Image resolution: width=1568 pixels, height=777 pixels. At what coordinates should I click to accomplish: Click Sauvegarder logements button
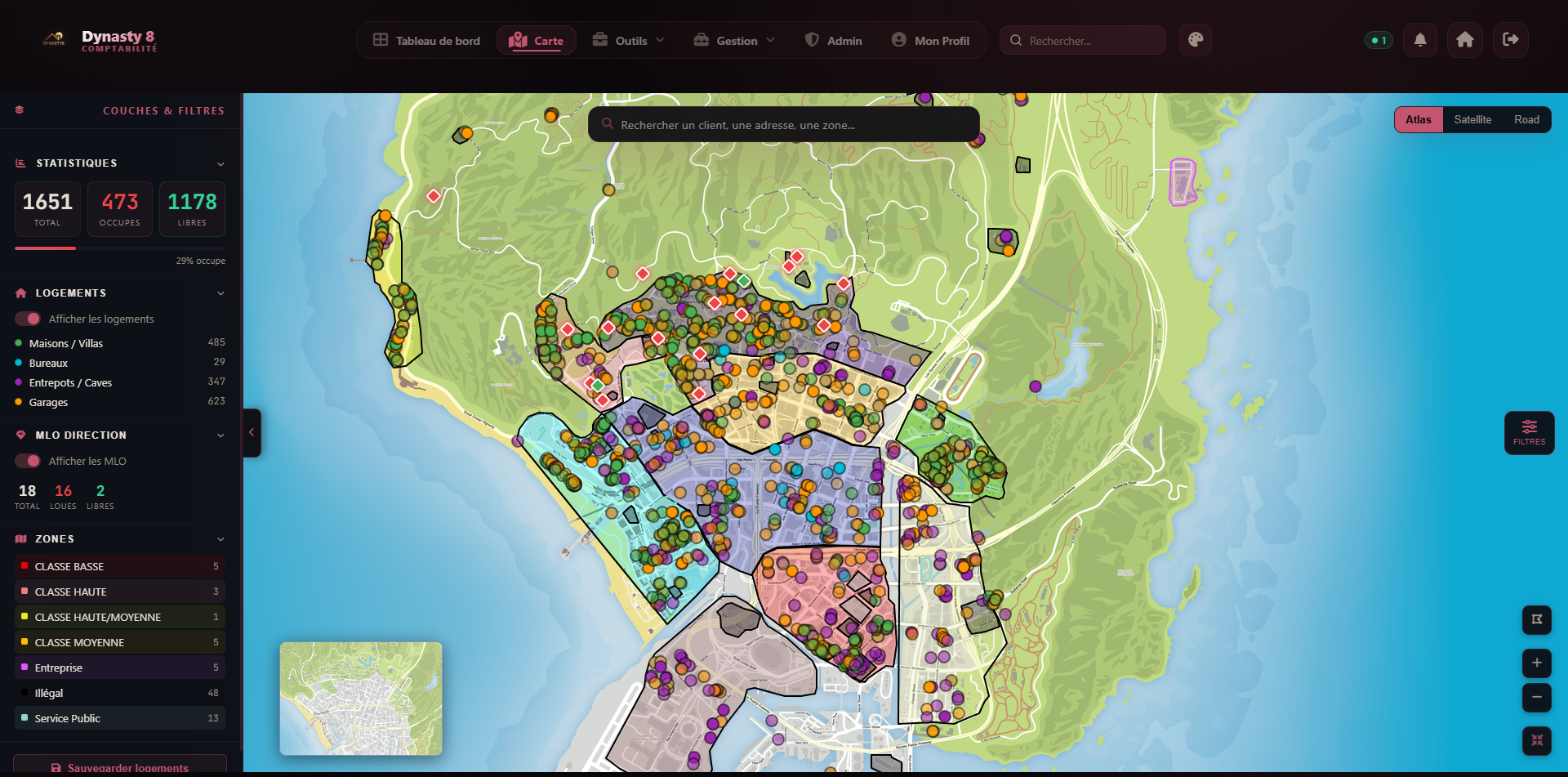pyautogui.click(x=120, y=766)
